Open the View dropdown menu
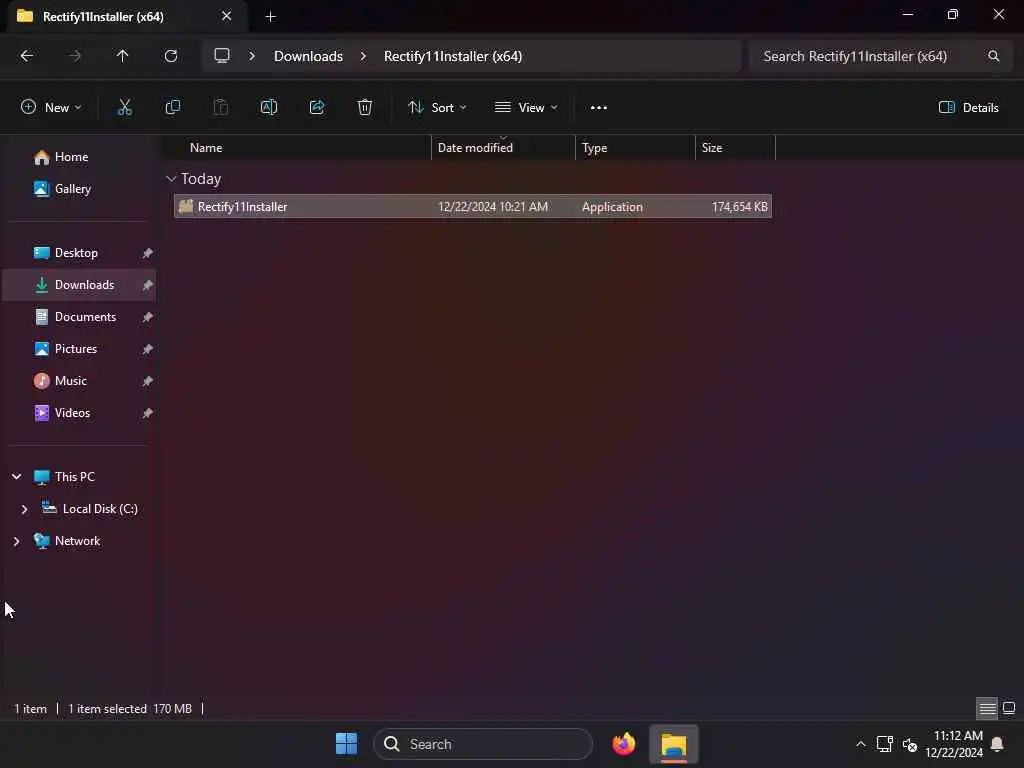The image size is (1024, 768). [526, 108]
